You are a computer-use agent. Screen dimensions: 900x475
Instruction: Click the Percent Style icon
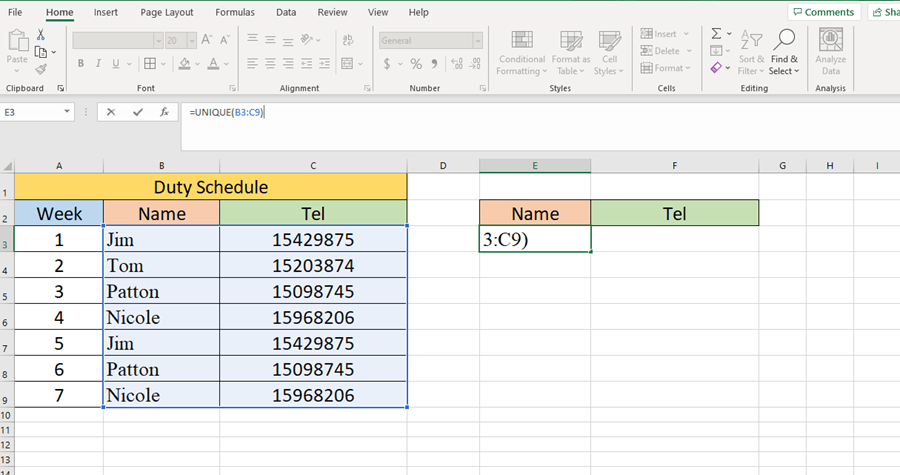[x=416, y=64]
